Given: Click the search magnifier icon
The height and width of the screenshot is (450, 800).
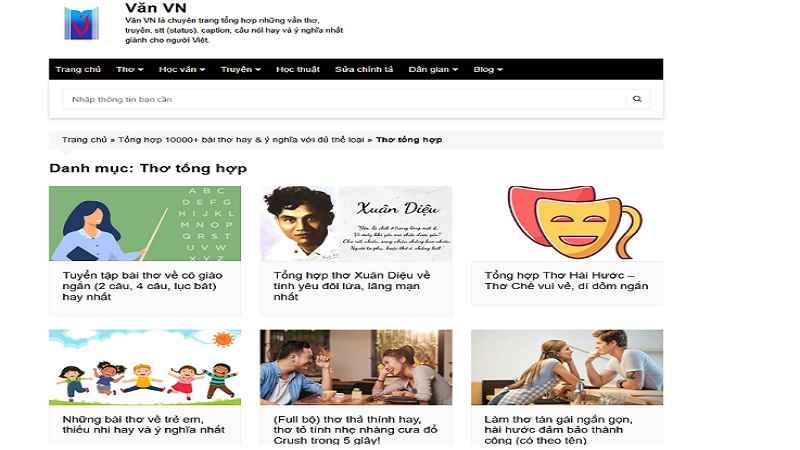Looking at the screenshot, I should tap(637, 99).
